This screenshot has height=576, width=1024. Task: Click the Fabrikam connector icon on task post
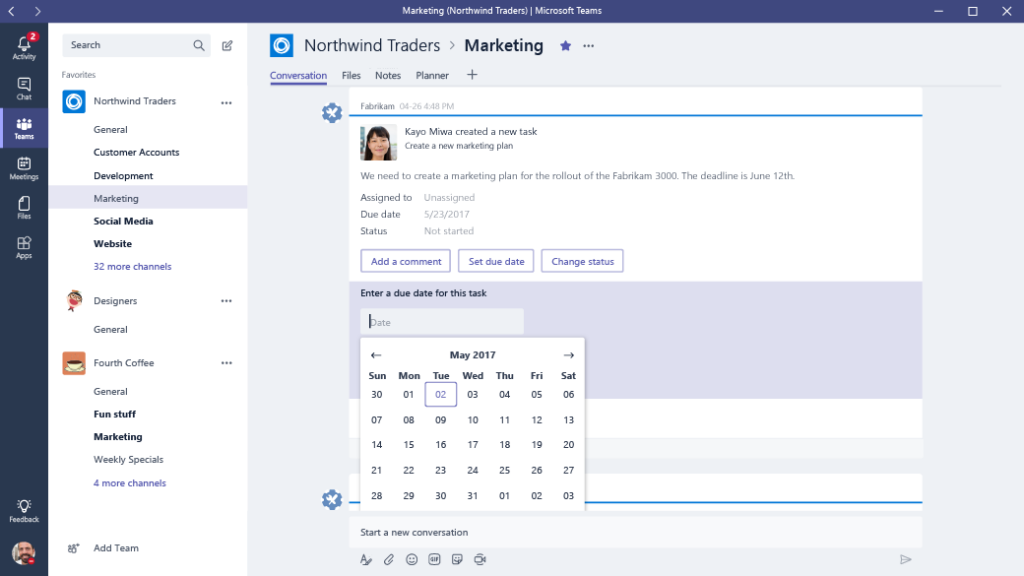332,113
